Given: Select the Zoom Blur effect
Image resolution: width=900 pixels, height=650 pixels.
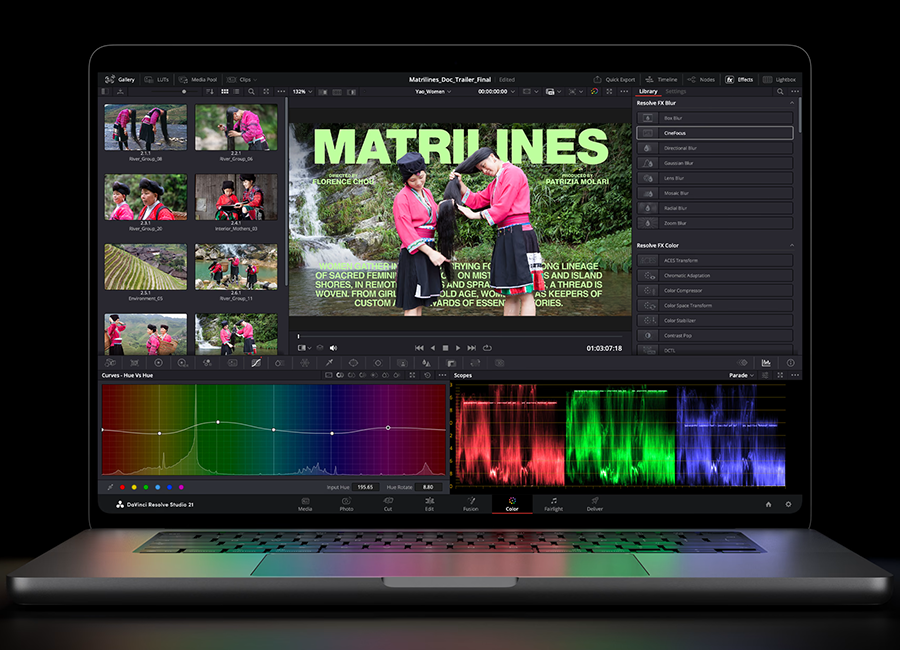Looking at the screenshot, I should [x=715, y=223].
